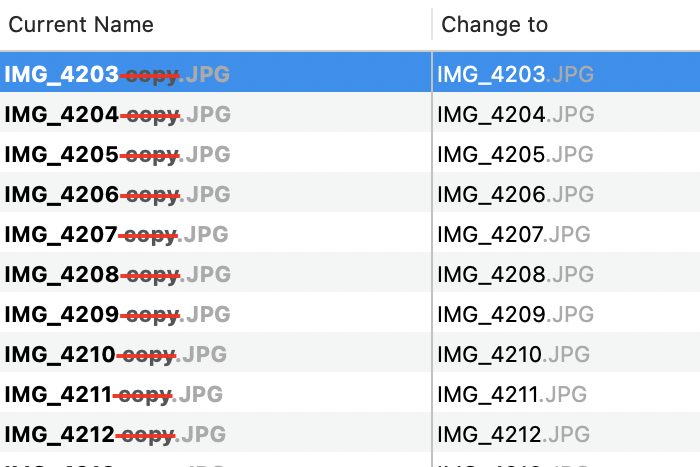Click new name IMG_4204.JPG in Change to
700x467 pixels.
tap(516, 115)
